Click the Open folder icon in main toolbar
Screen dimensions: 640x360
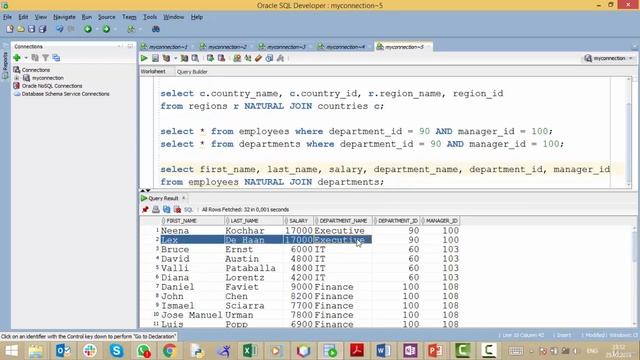coord(20,29)
